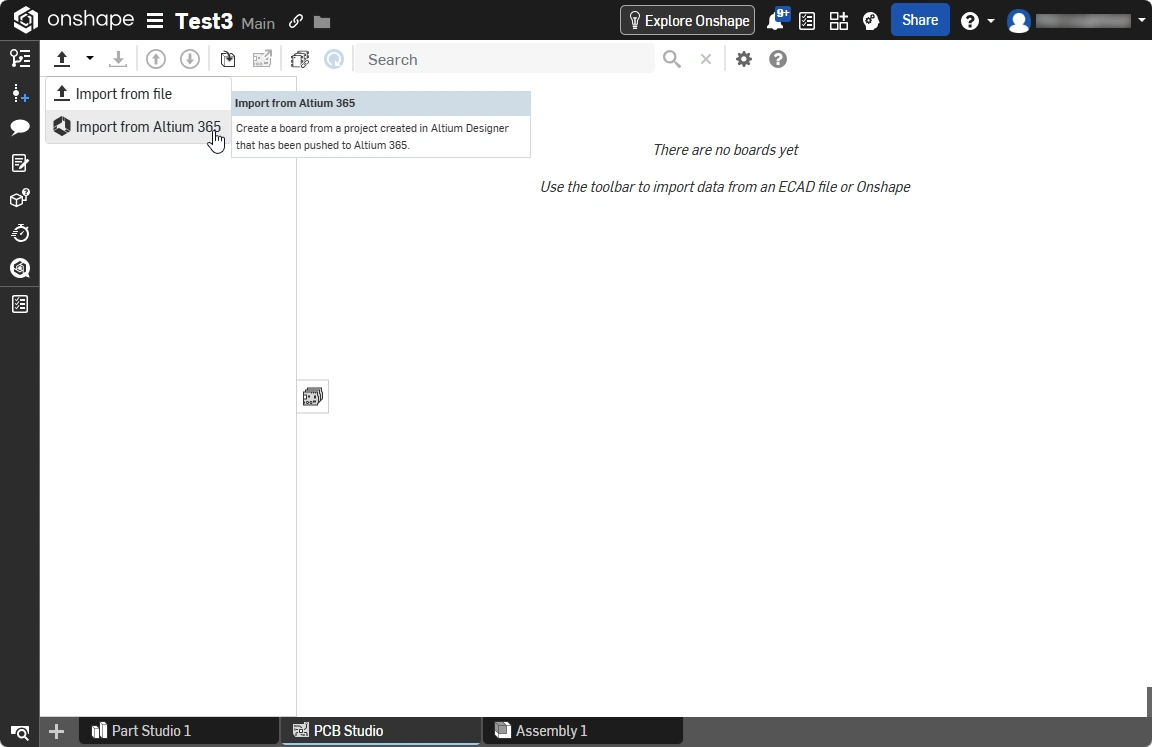Image resolution: width=1152 pixels, height=747 pixels.
Task: Open PCB Studio settings gear
Action: tap(744, 59)
